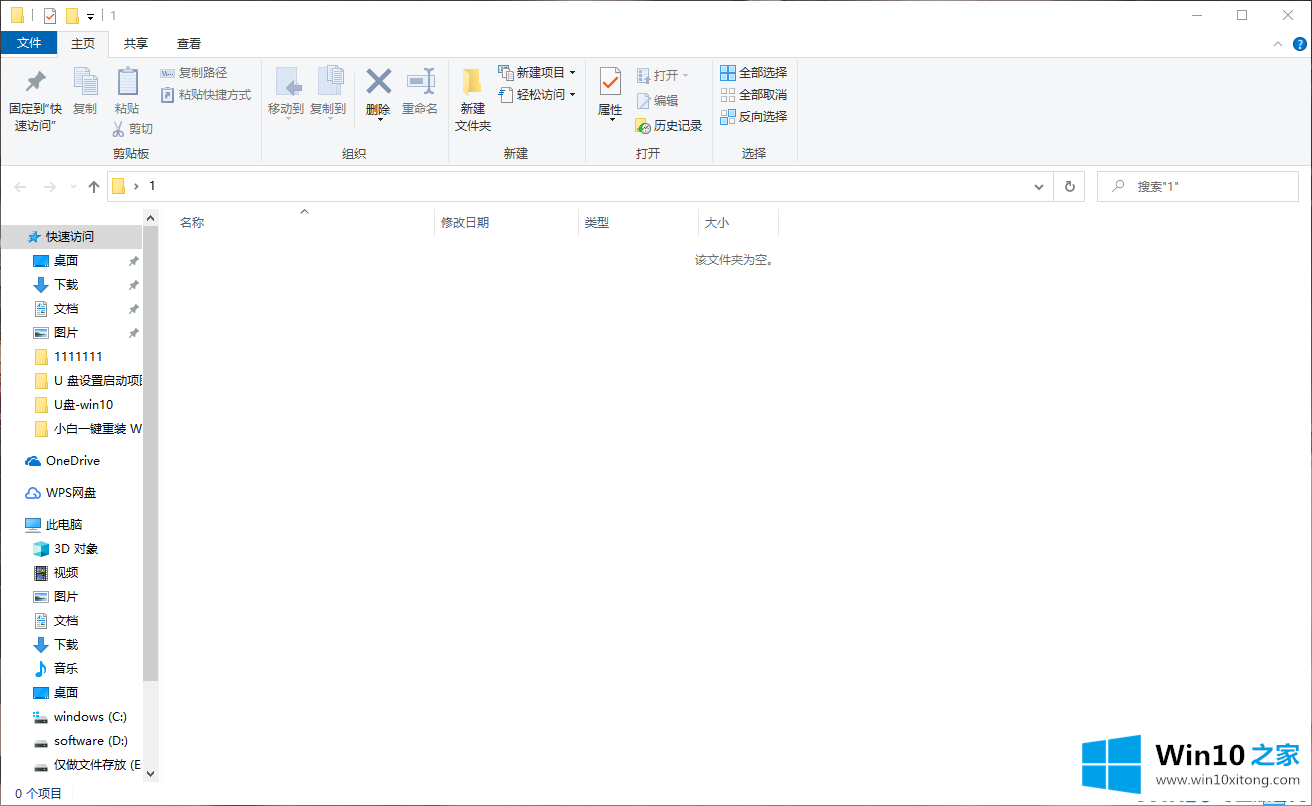Click Edit (编辑) in the ribbon
The image size is (1312, 806).
(657, 101)
